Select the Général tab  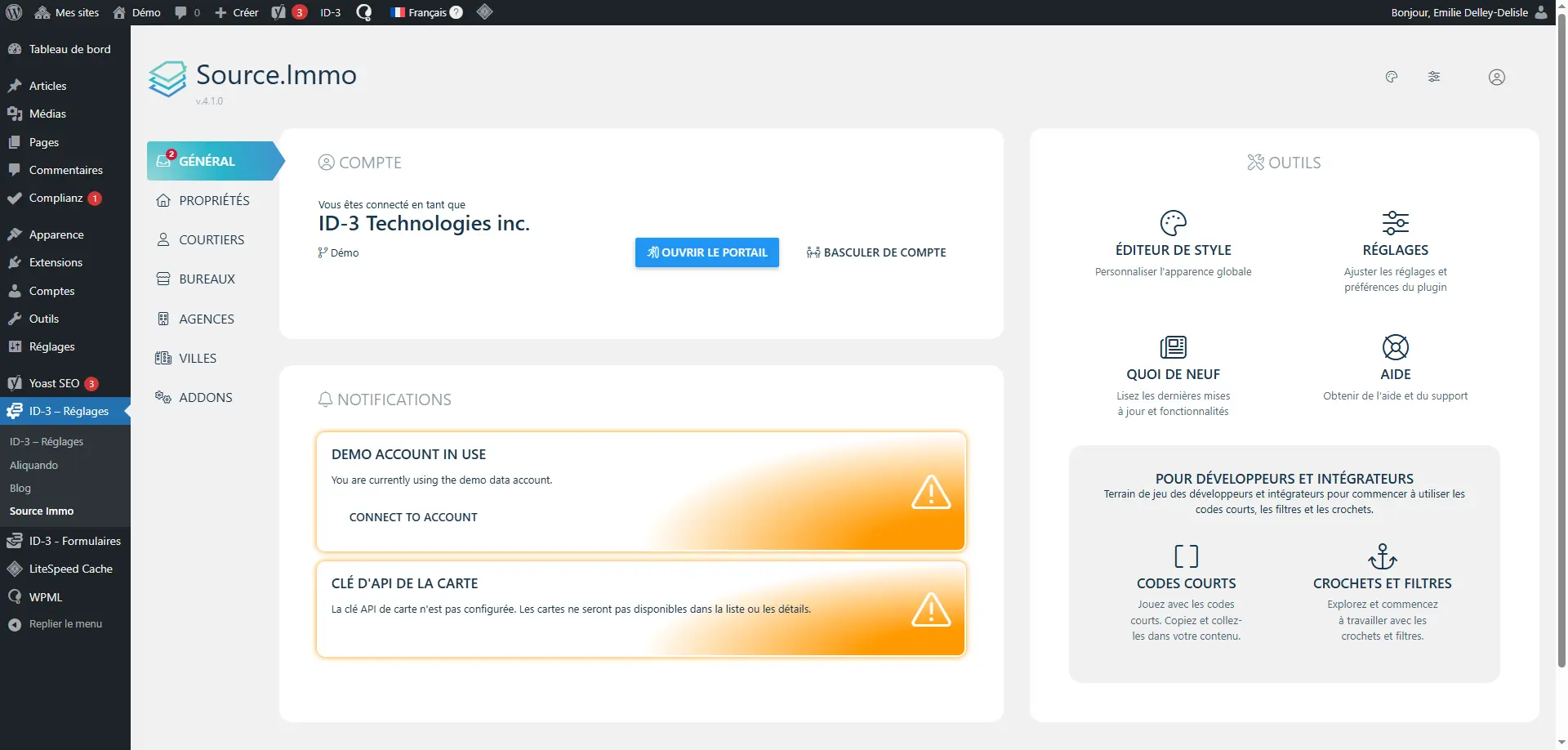click(x=214, y=161)
